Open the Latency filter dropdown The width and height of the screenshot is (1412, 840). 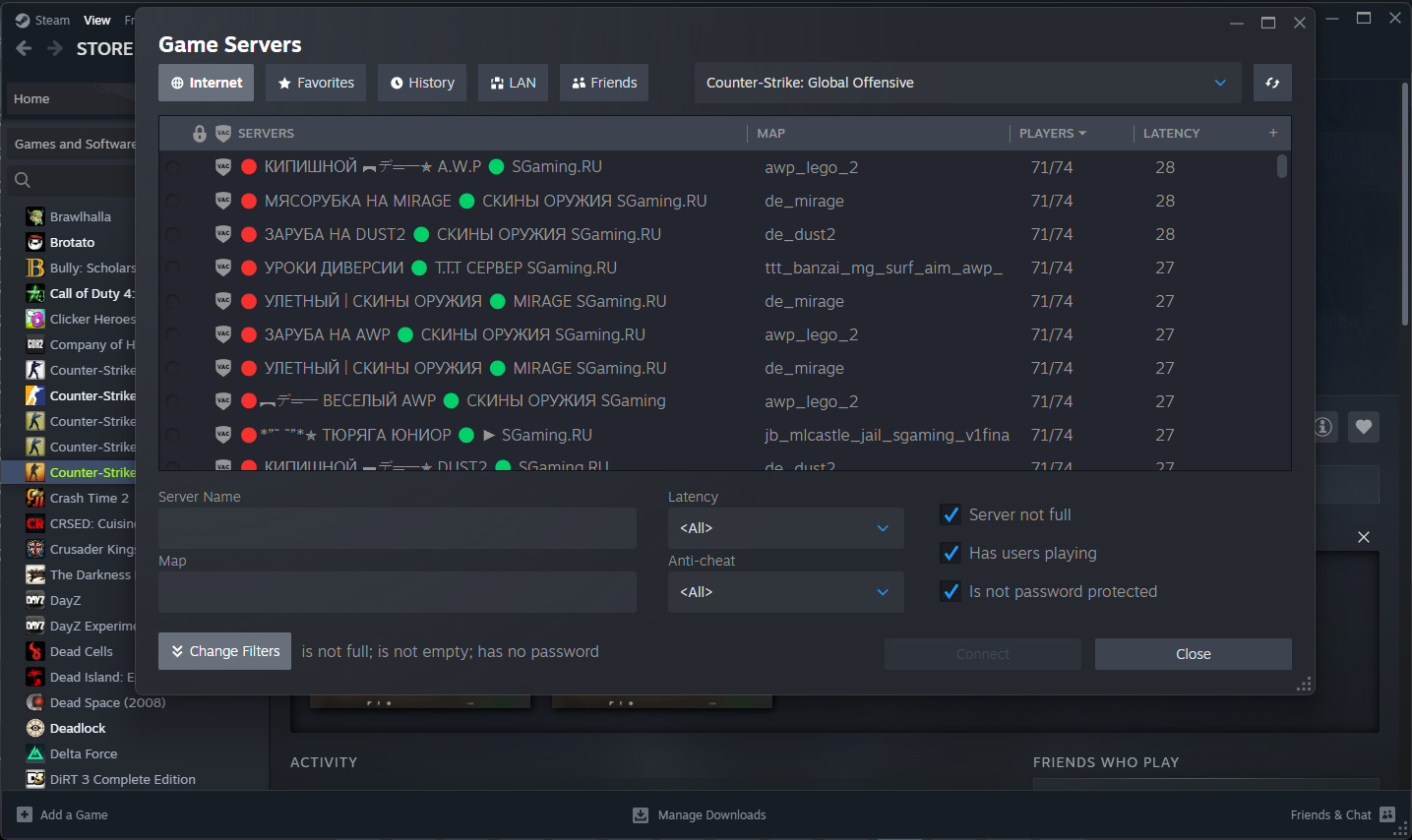click(x=785, y=528)
